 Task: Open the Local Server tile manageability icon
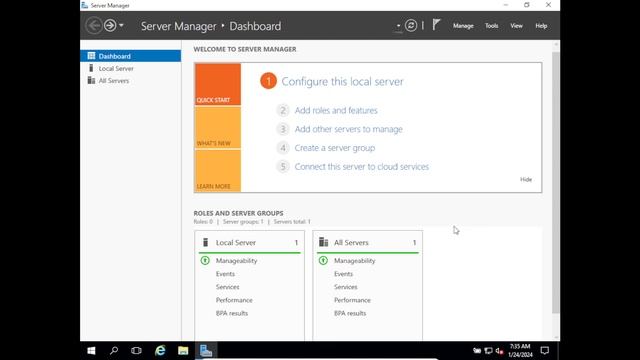[x=205, y=260]
